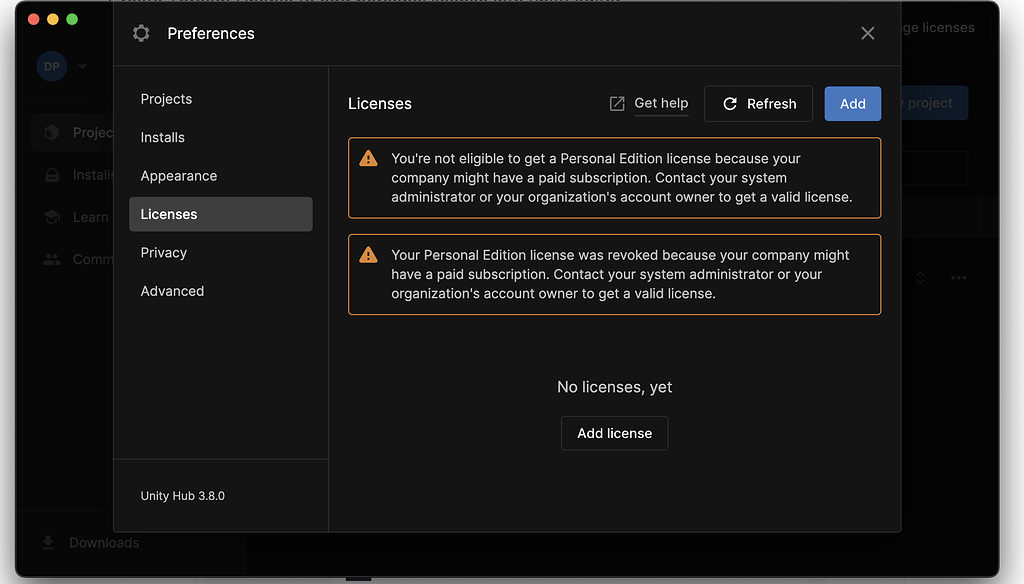Click the Learn graduation cap icon in sidebar
Image resolution: width=1024 pixels, height=584 pixels.
[52, 217]
